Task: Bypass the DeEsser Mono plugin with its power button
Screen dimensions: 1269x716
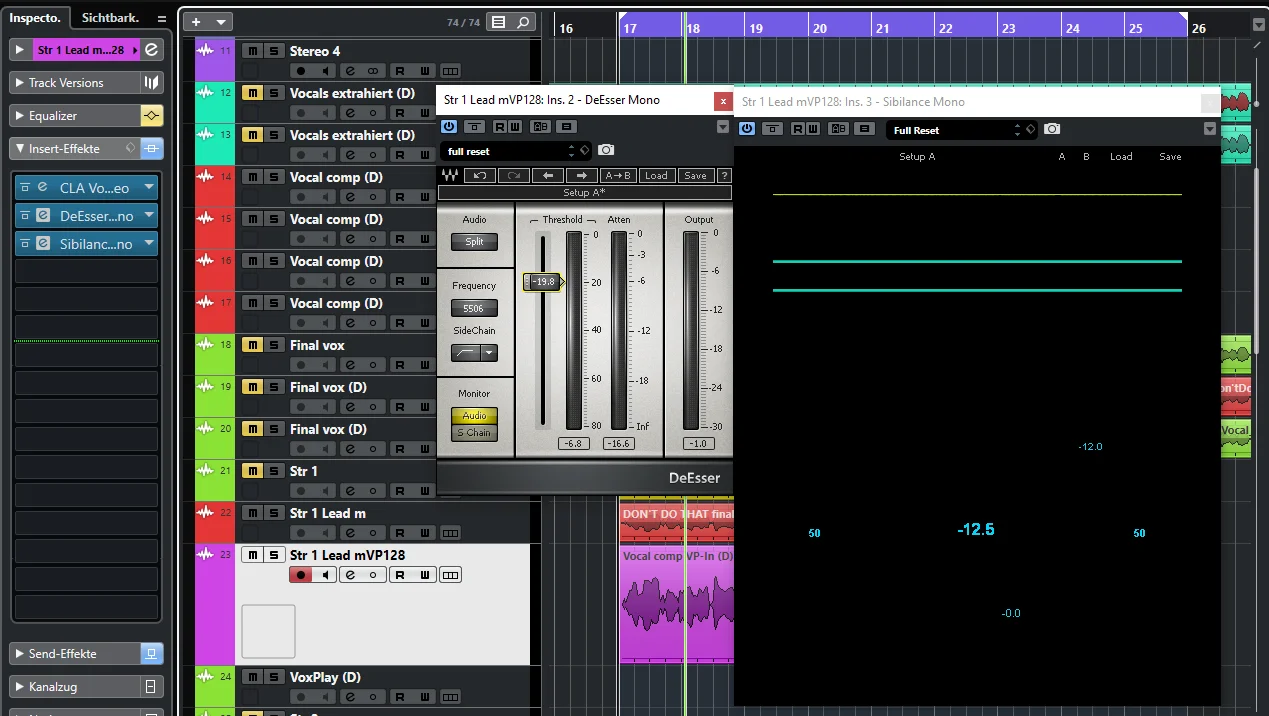Action: 448,127
